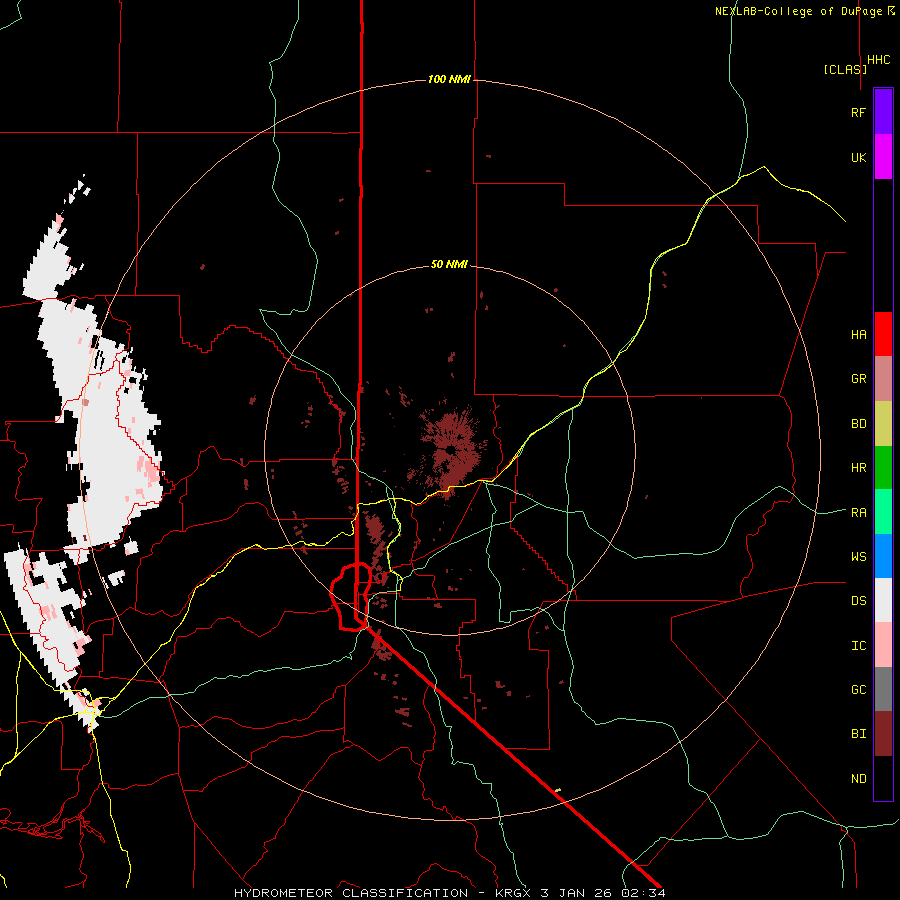Click the radar site center of biological echoes
This screenshot has height=900, width=900.
(452, 450)
